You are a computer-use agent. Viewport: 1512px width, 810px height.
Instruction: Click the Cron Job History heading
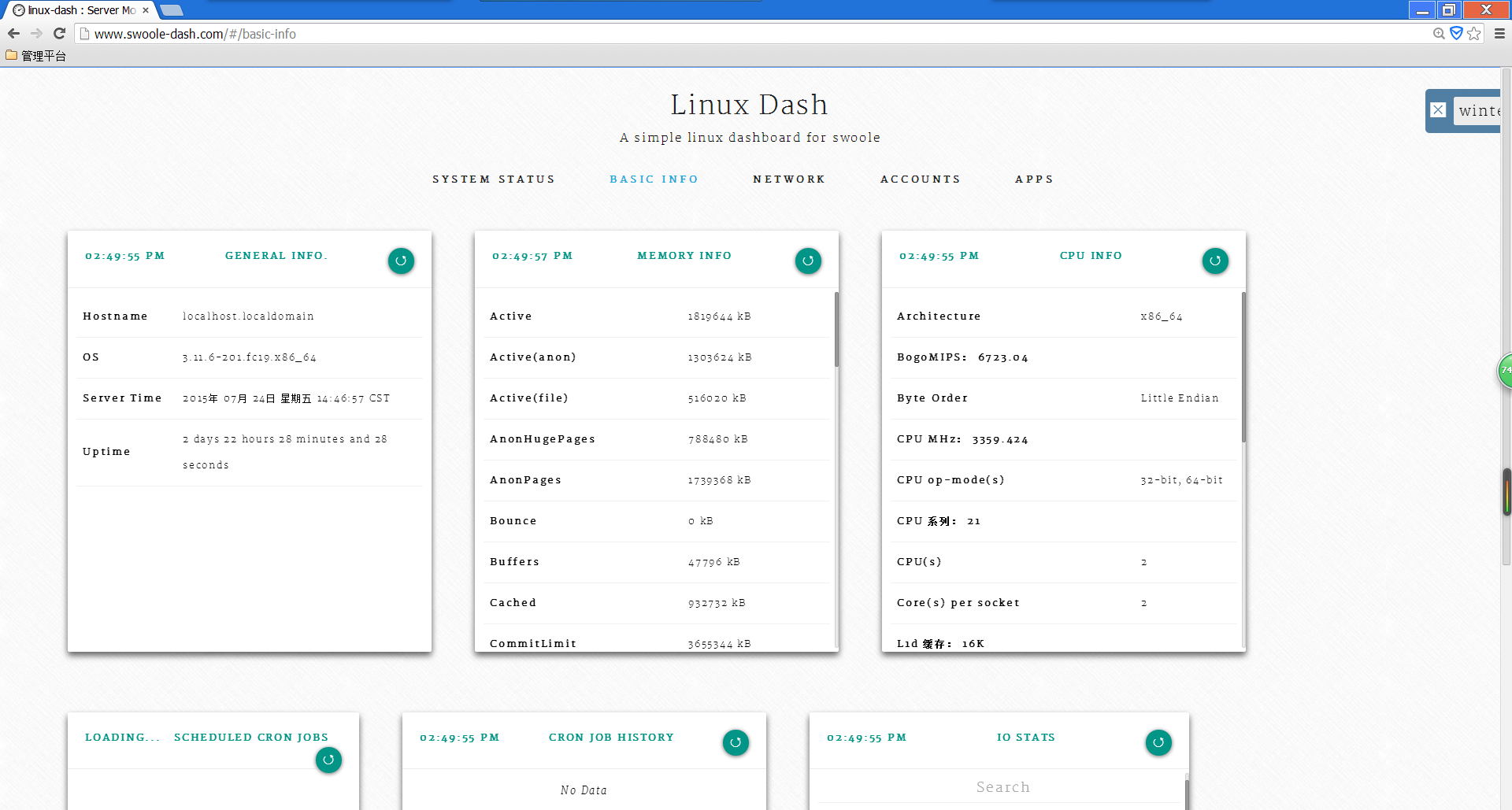611,738
